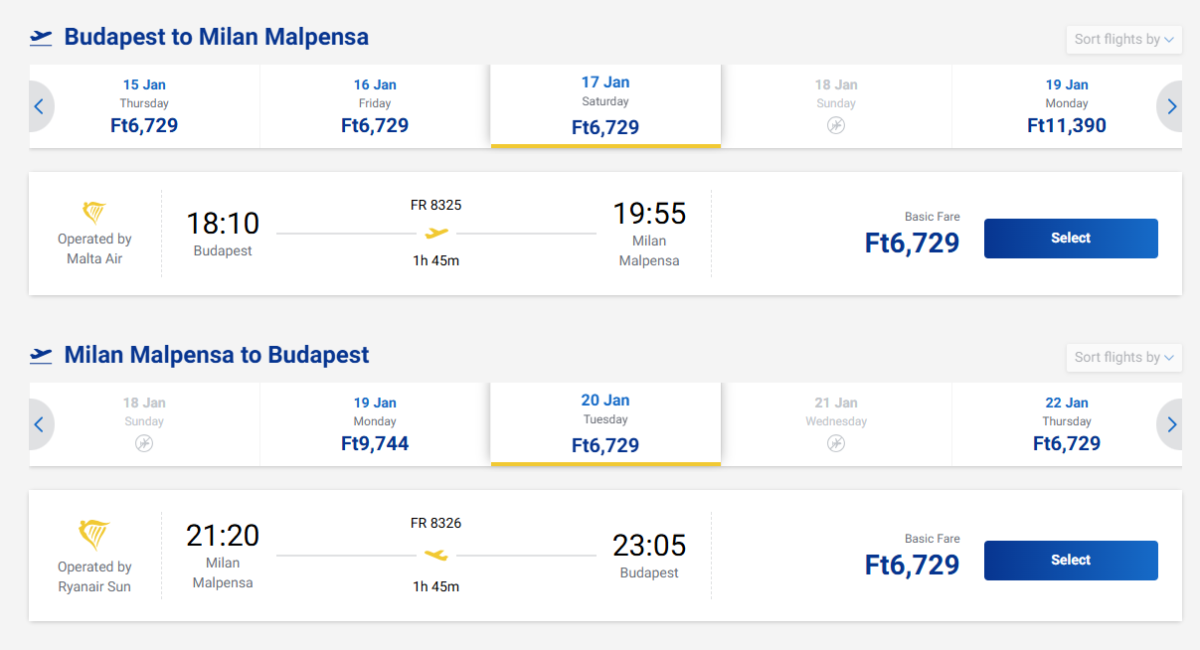Show earlier return dates with left arrow
The width and height of the screenshot is (1200, 650).
click(39, 425)
